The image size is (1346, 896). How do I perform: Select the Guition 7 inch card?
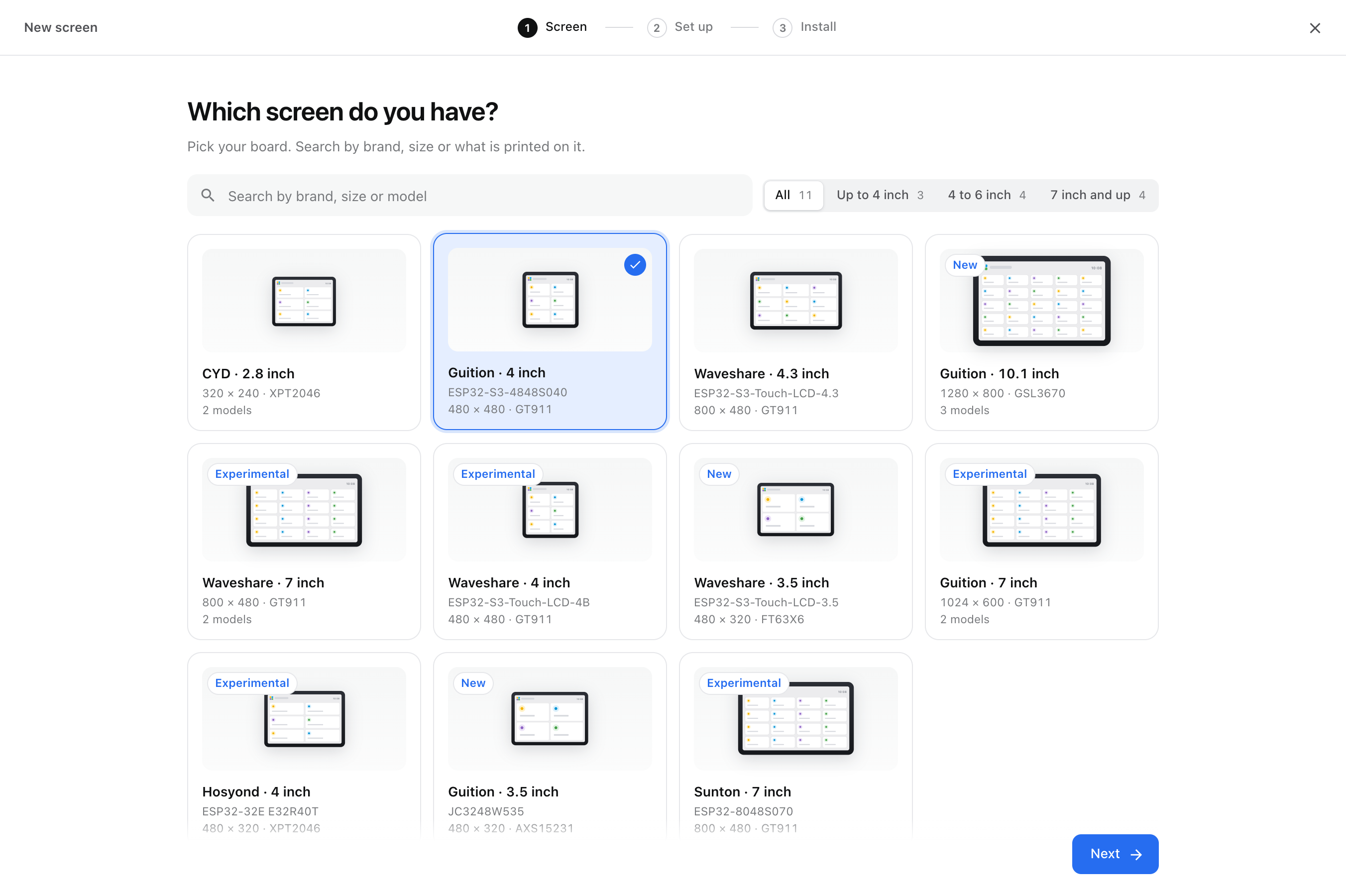coord(1041,541)
